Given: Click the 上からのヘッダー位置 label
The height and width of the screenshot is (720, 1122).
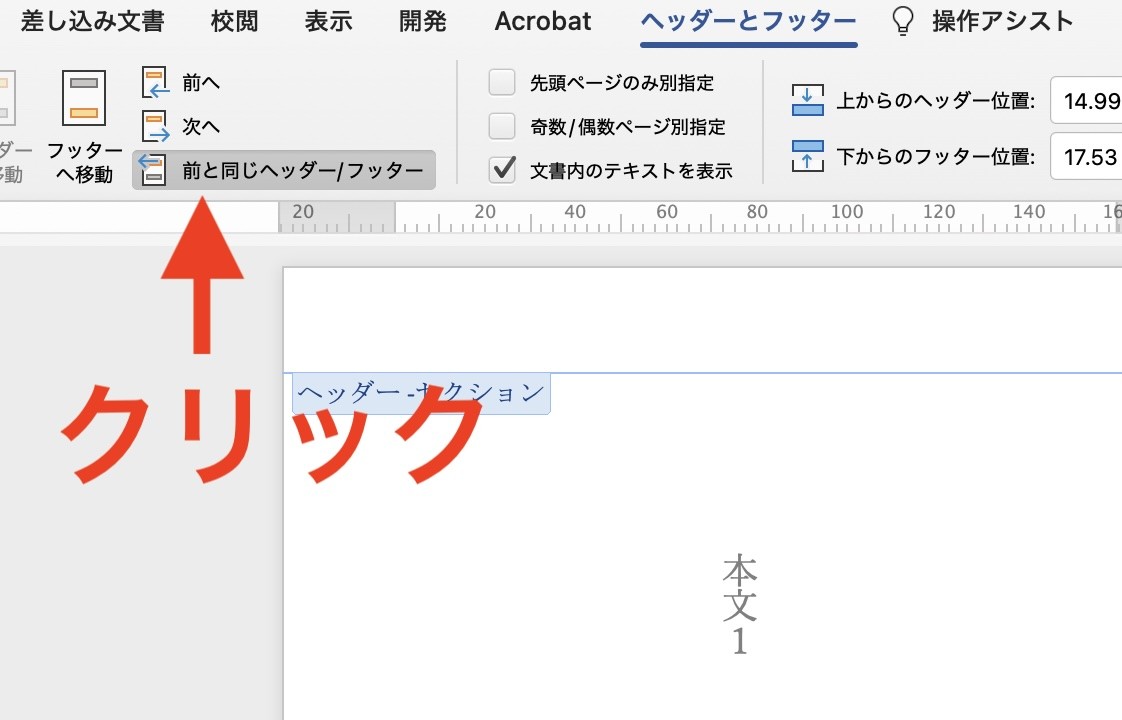Looking at the screenshot, I should tap(935, 100).
